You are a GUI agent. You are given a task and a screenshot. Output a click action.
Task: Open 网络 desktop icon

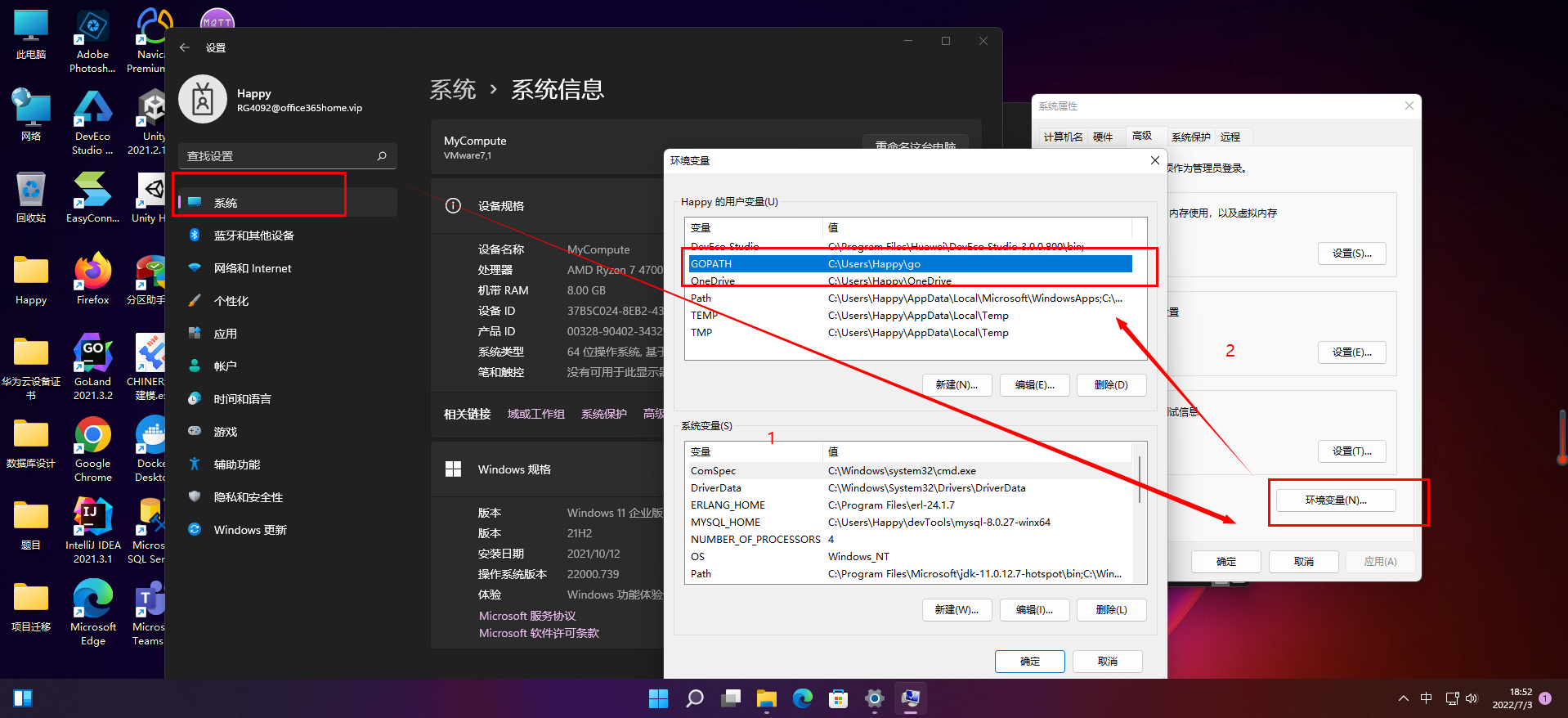[31, 116]
